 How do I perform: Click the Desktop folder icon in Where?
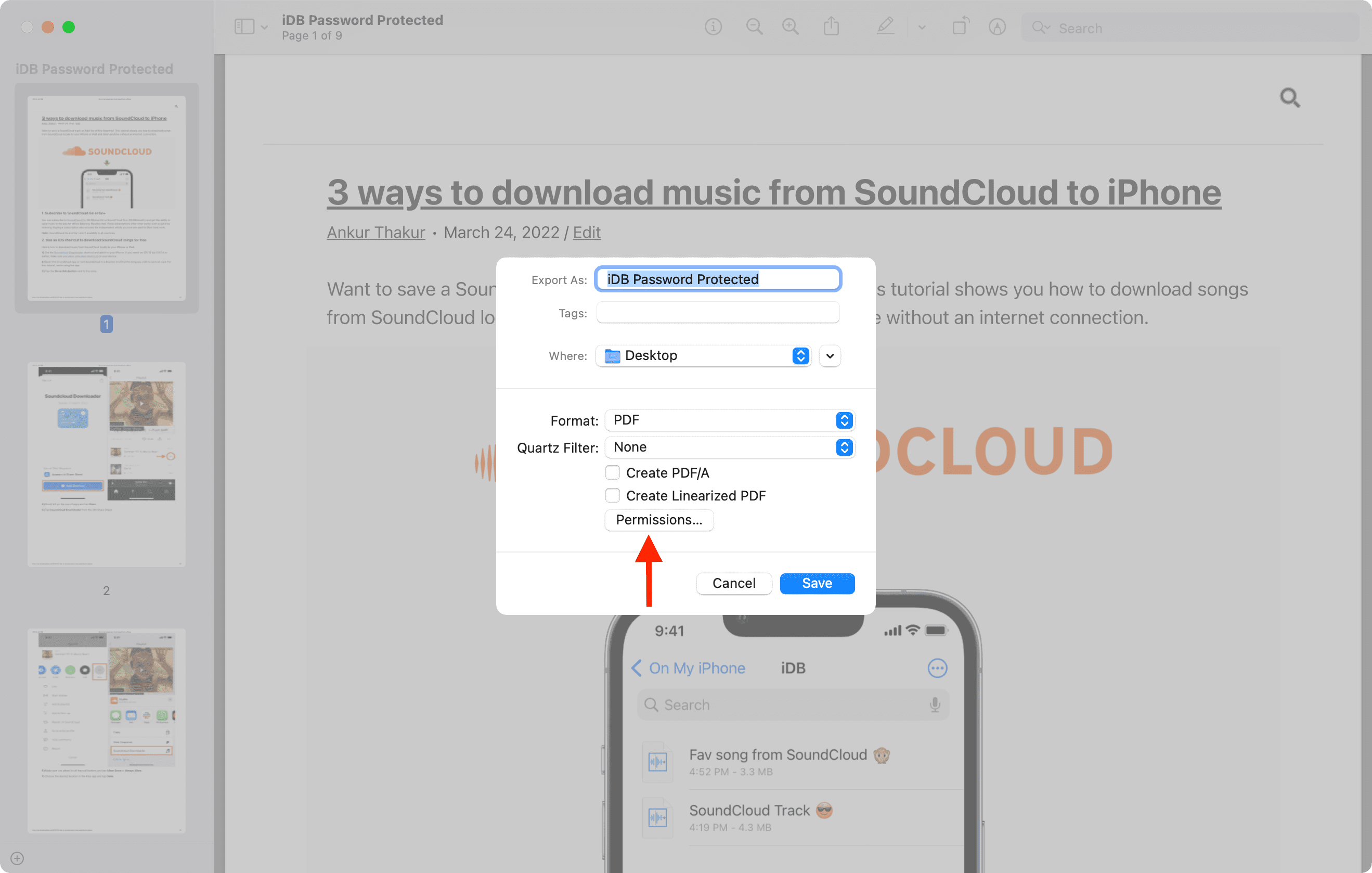coord(612,355)
